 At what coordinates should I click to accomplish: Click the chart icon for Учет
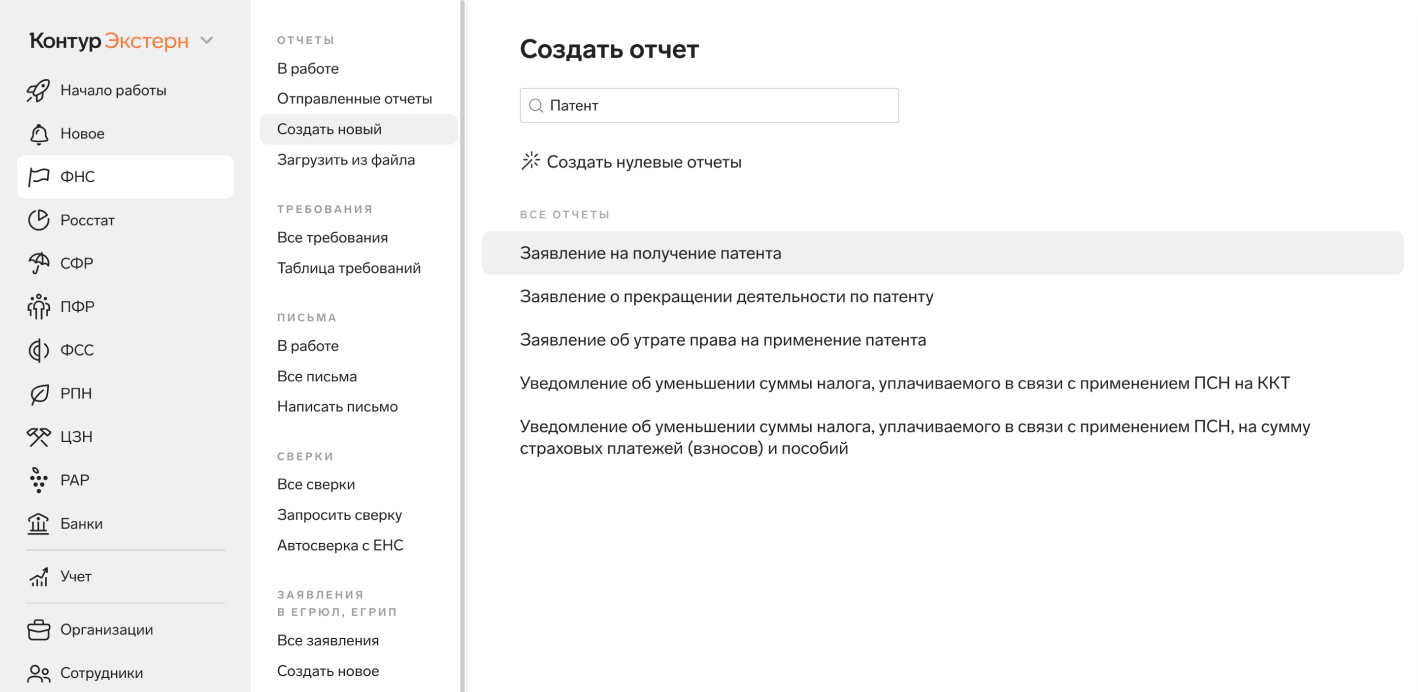(38, 577)
